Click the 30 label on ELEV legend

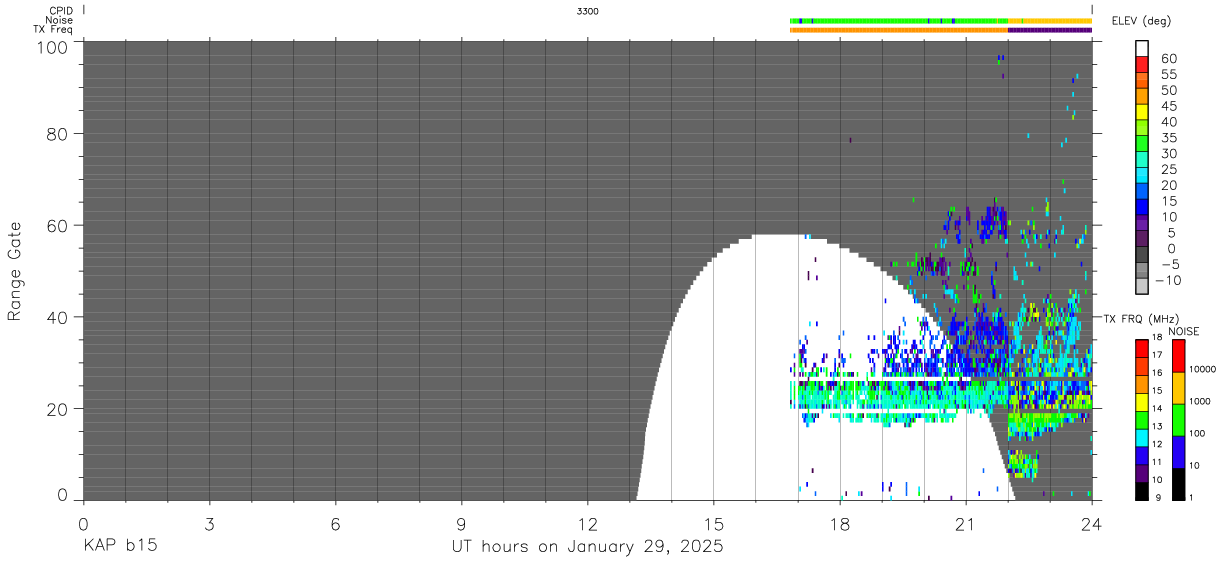click(1168, 153)
